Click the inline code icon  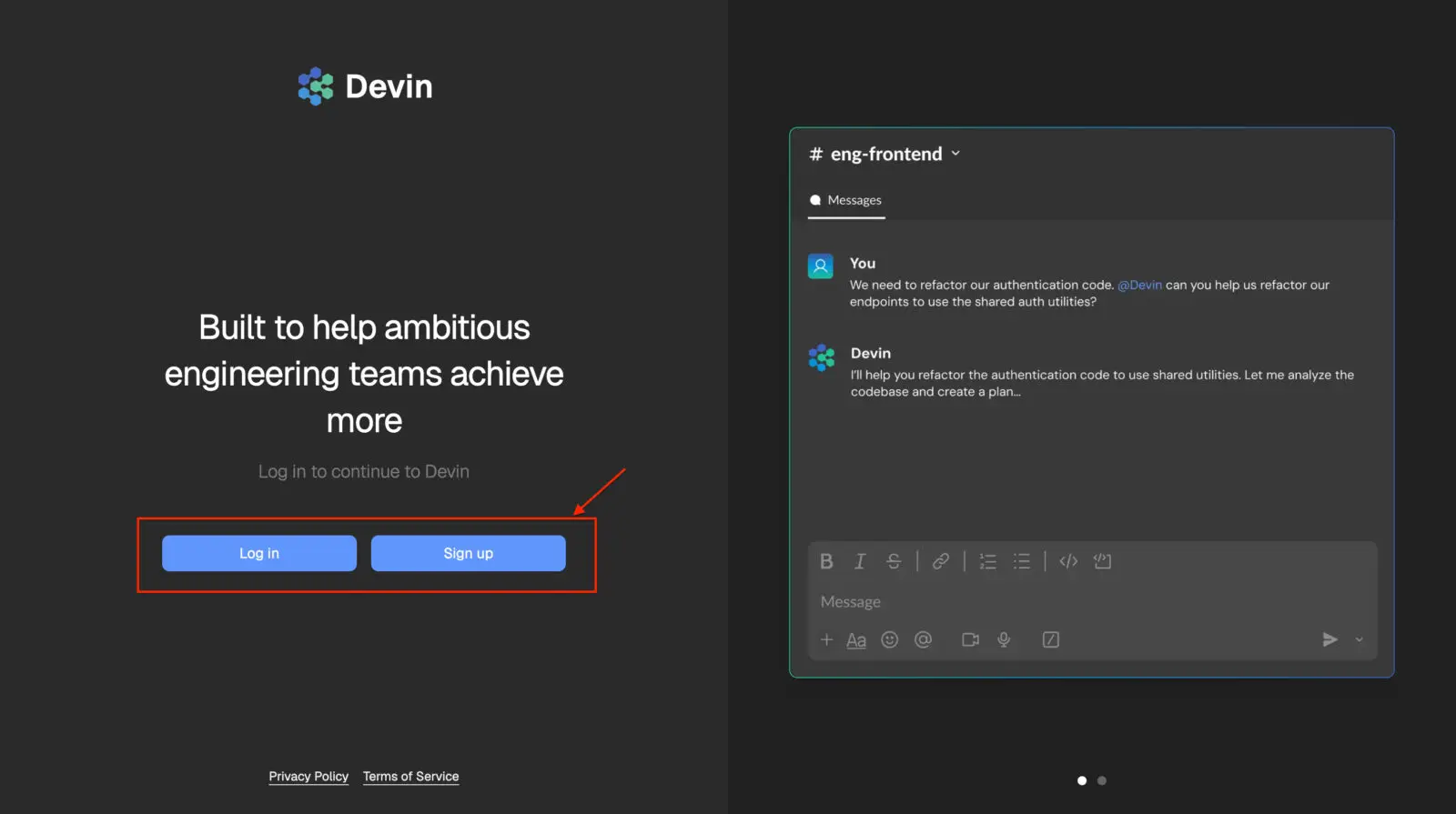[1068, 561]
